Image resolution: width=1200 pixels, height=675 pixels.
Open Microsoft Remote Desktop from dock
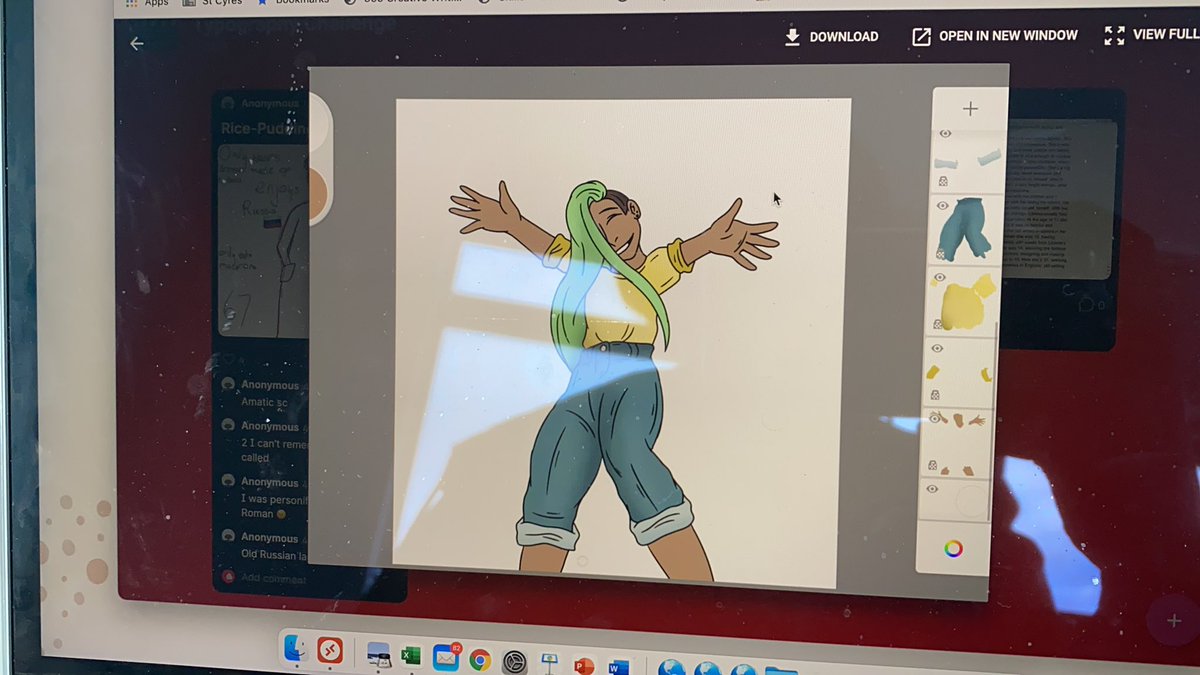click(331, 651)
